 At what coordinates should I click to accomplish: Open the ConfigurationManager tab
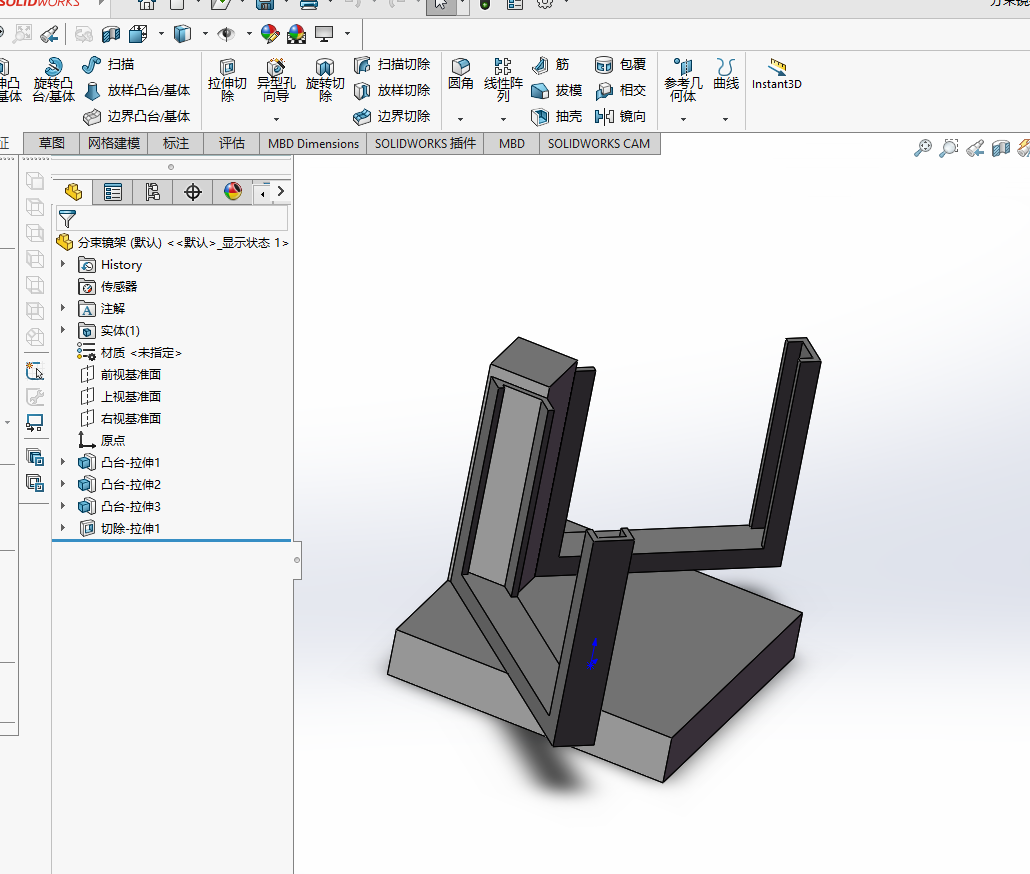pyautogui.click(x=152, y=192)
